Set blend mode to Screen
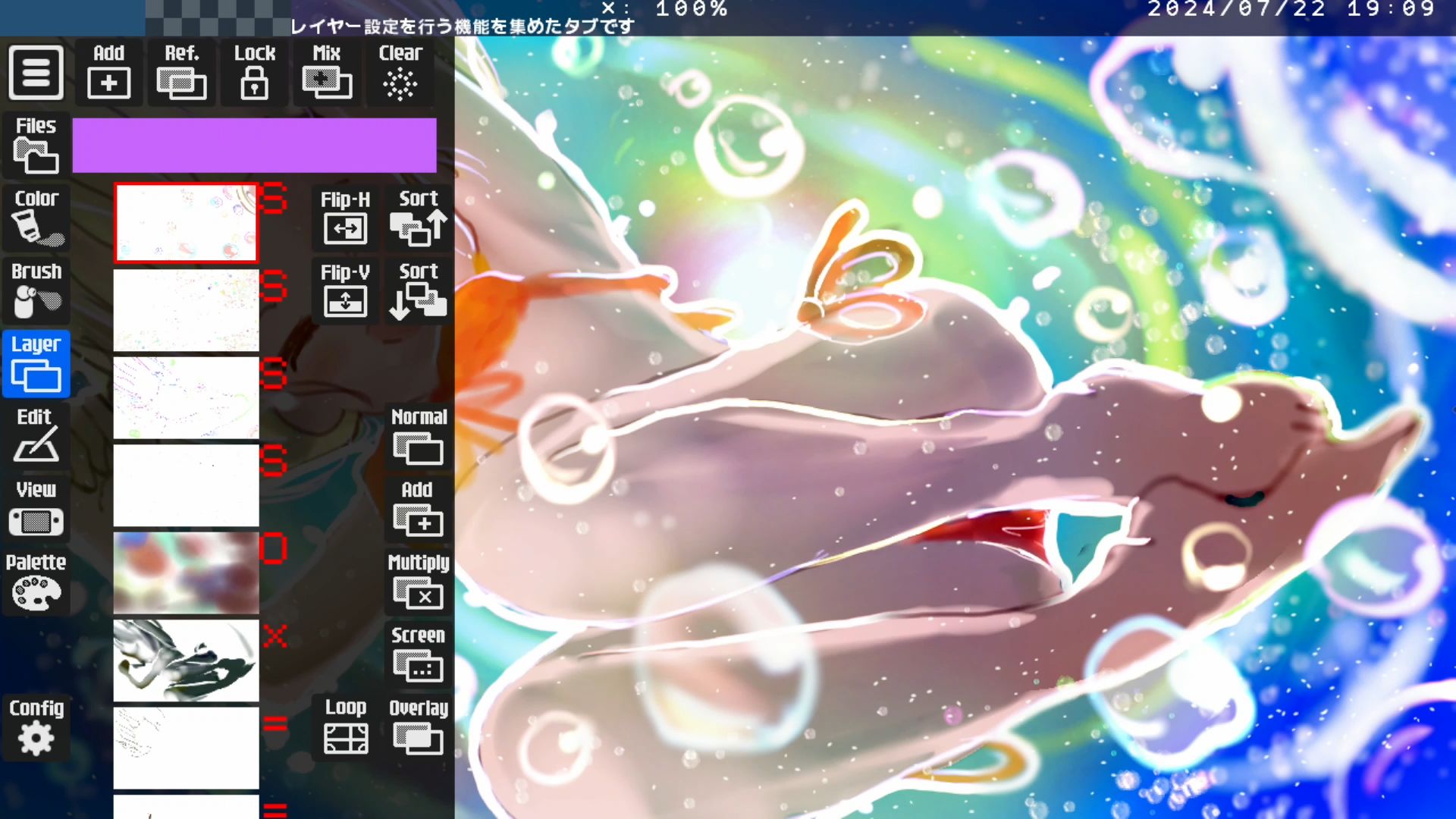1456x819 pixels. [x=419, y=654]
